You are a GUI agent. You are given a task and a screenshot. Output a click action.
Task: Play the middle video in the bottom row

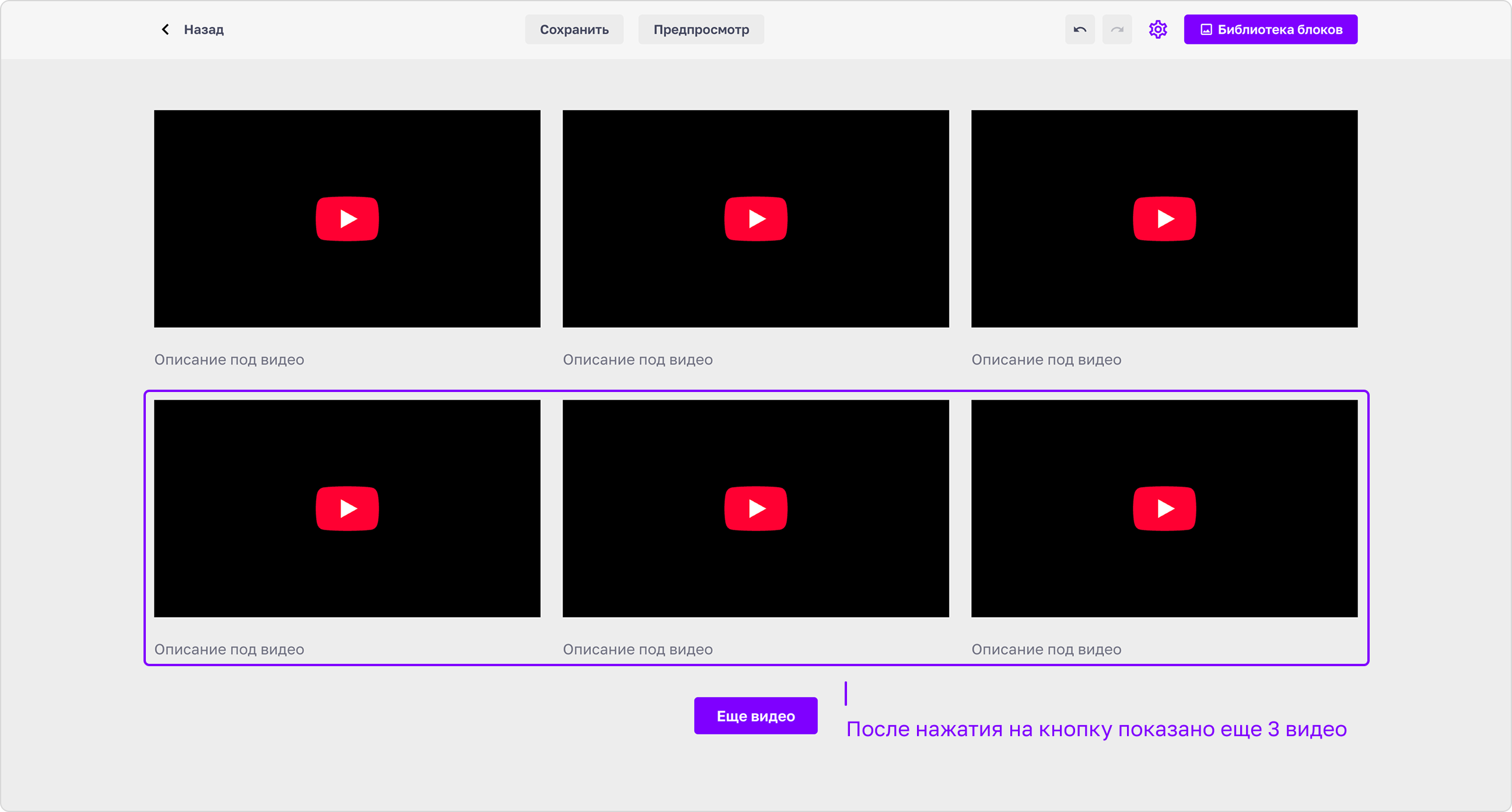click(755, 508)
